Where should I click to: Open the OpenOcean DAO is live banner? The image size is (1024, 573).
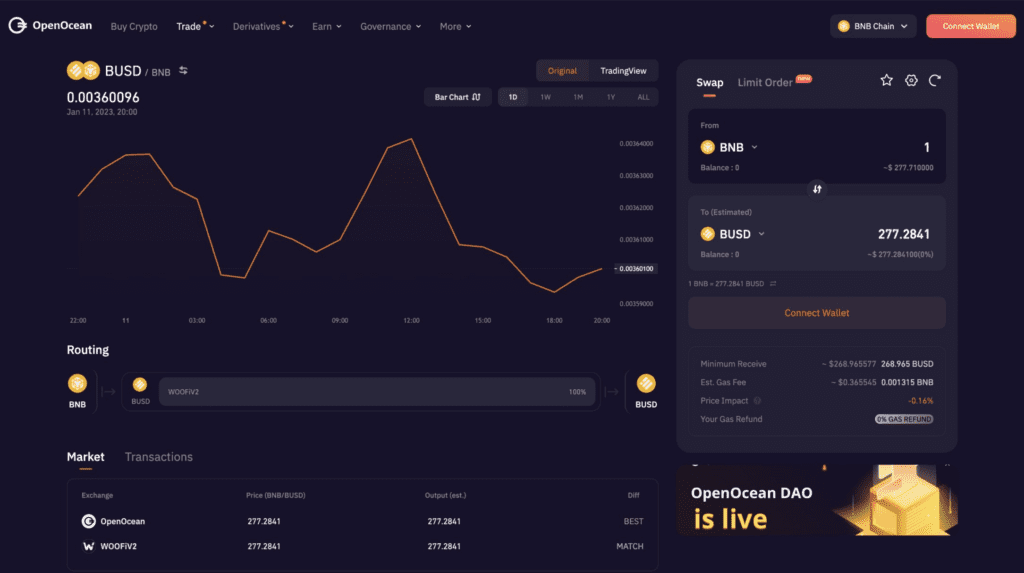(817, 500)
